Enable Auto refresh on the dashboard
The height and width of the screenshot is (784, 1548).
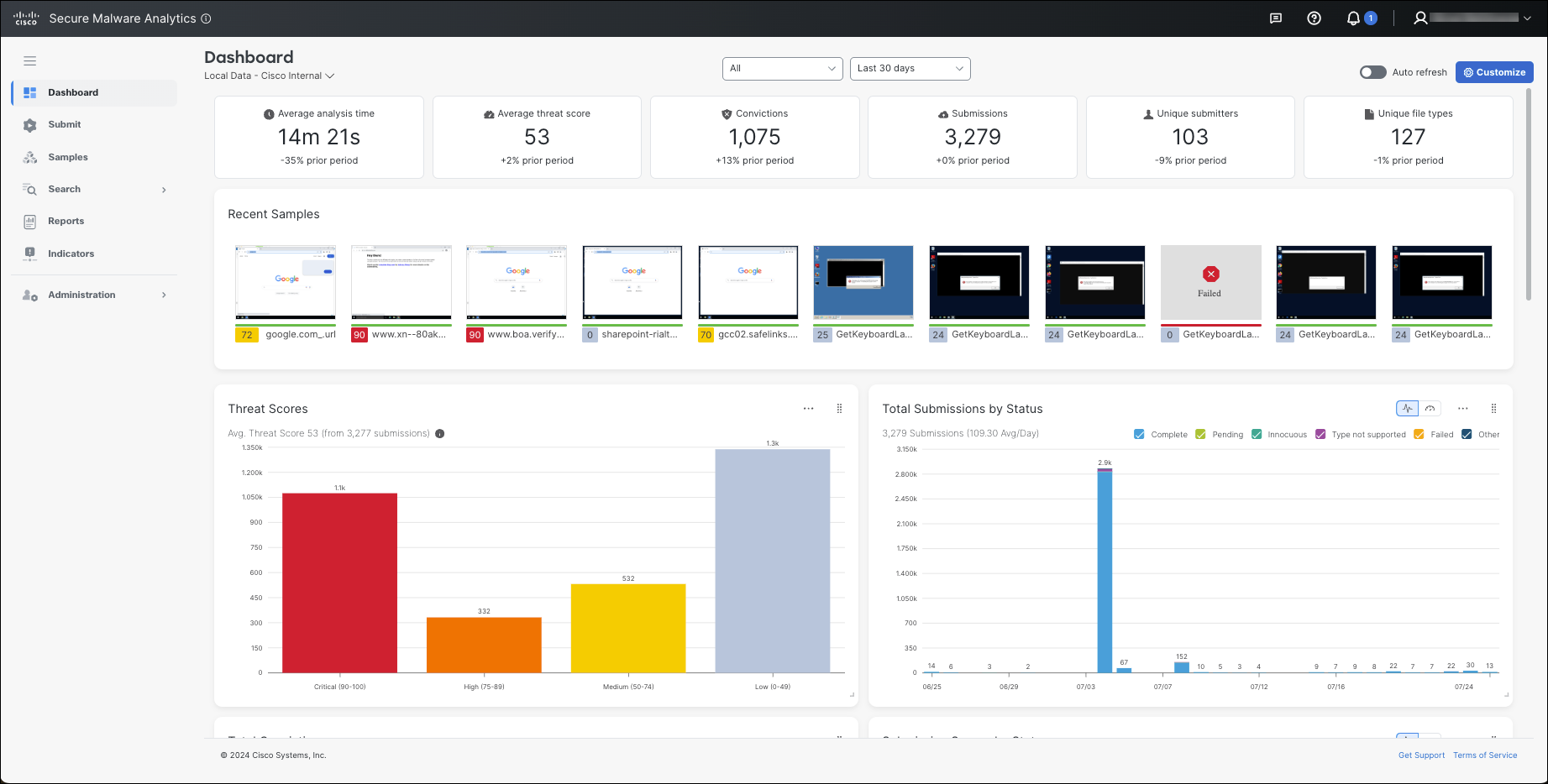pyautogui.click(x=1372, y=72)
